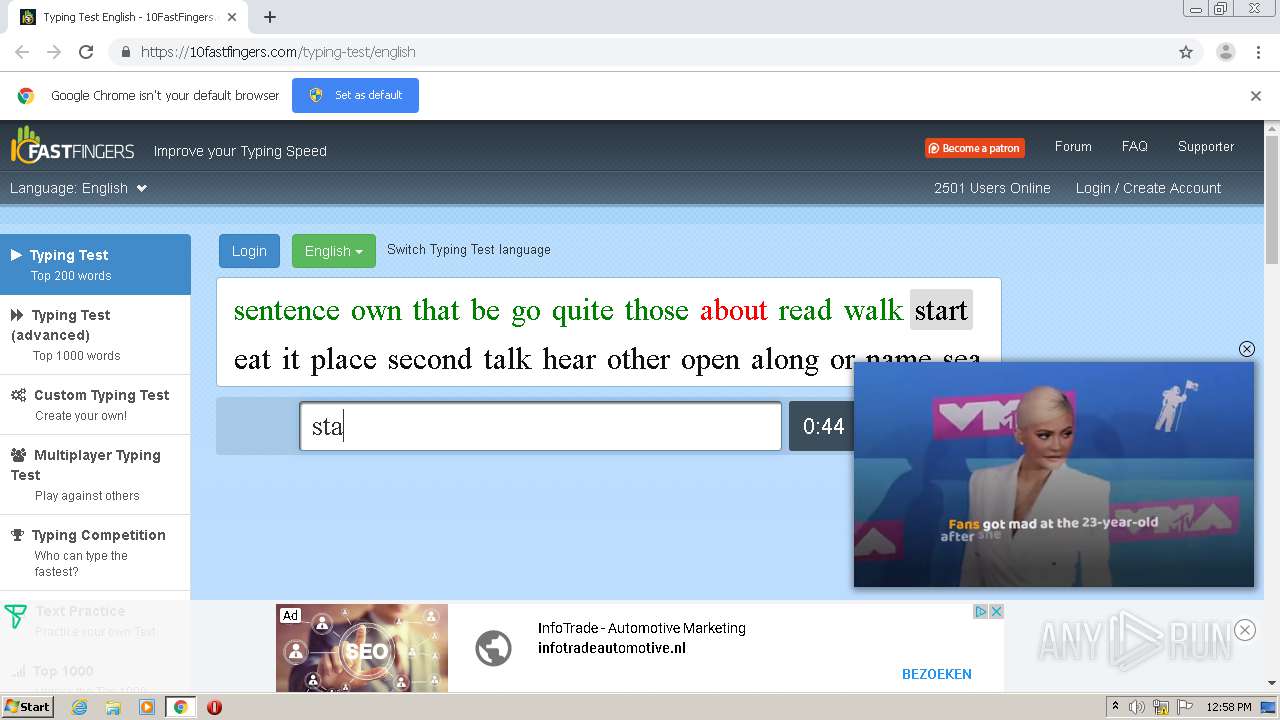Expand the Language: English dropdown
This screenshot has height=720, width=1280.
coord(79,188)
